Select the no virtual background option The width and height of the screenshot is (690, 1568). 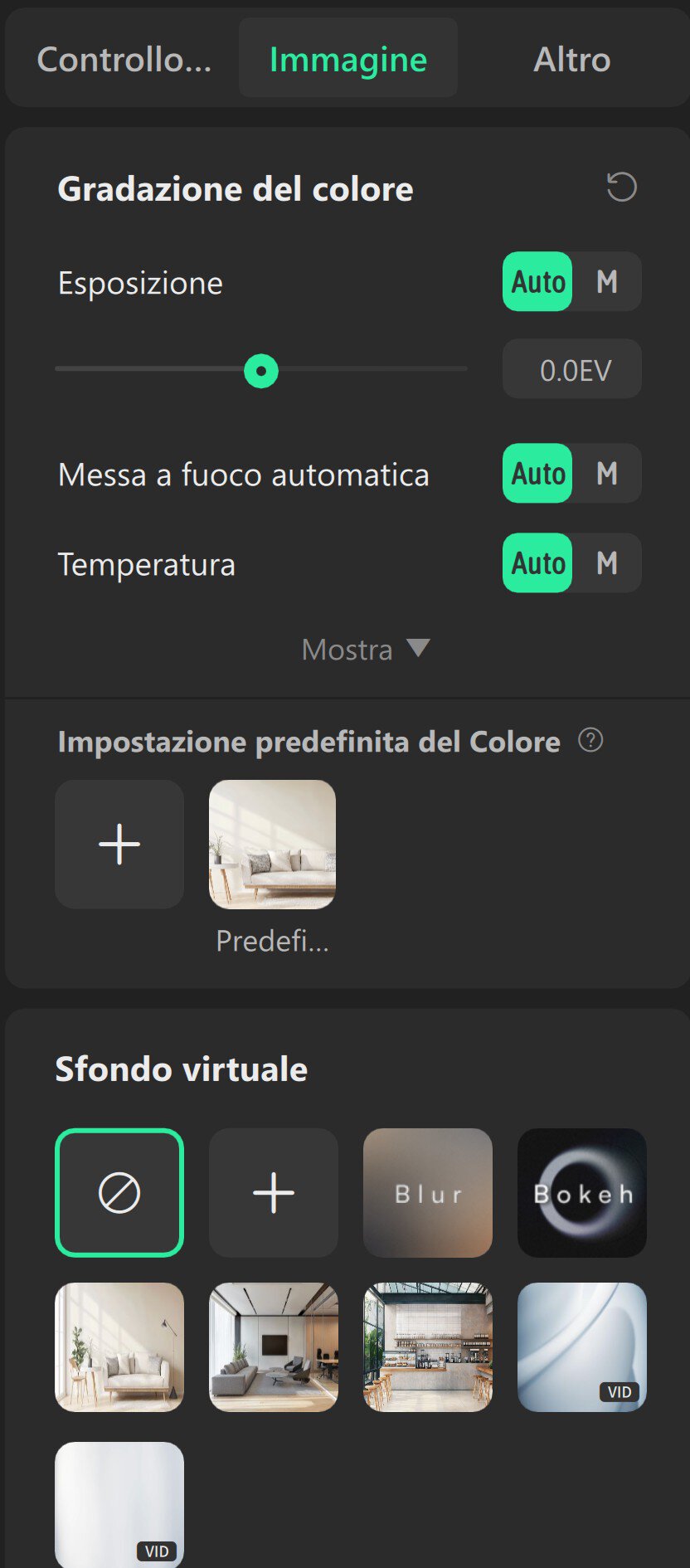pos(119,1193)
